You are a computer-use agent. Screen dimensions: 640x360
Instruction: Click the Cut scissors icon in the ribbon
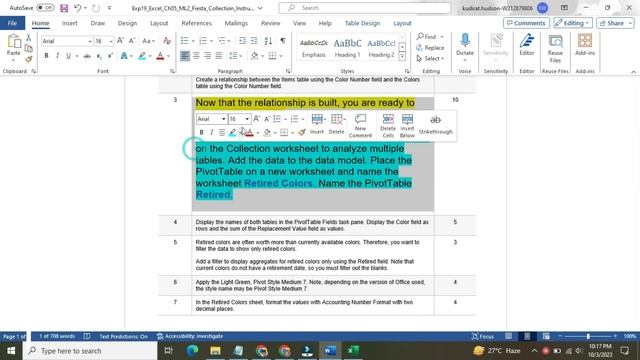click(x=29, y=38)
